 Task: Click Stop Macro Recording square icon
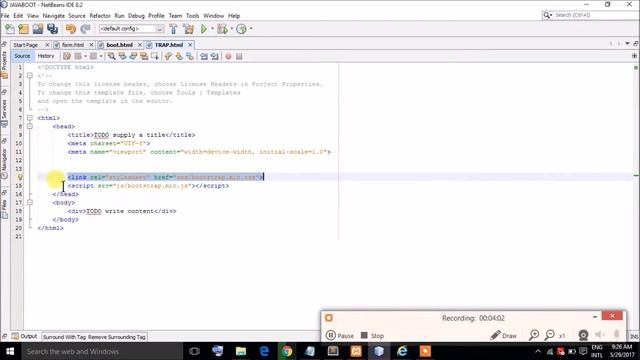(239, 56)
